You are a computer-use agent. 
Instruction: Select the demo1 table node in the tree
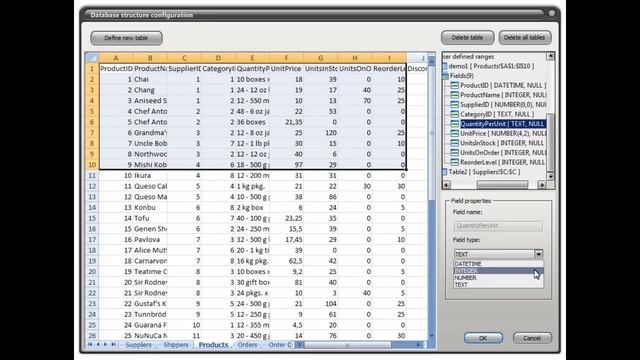point(491,66)
